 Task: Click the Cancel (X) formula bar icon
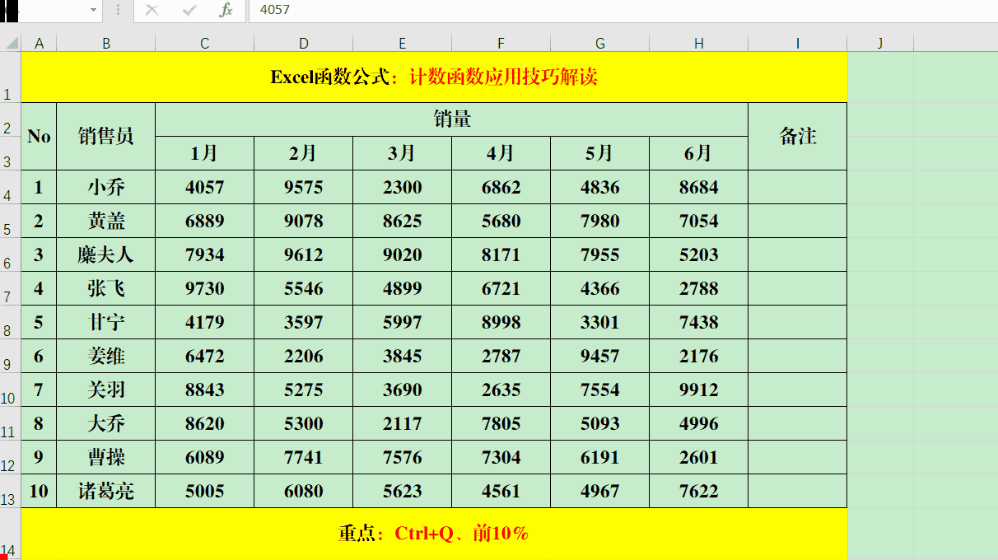point(151,10)
